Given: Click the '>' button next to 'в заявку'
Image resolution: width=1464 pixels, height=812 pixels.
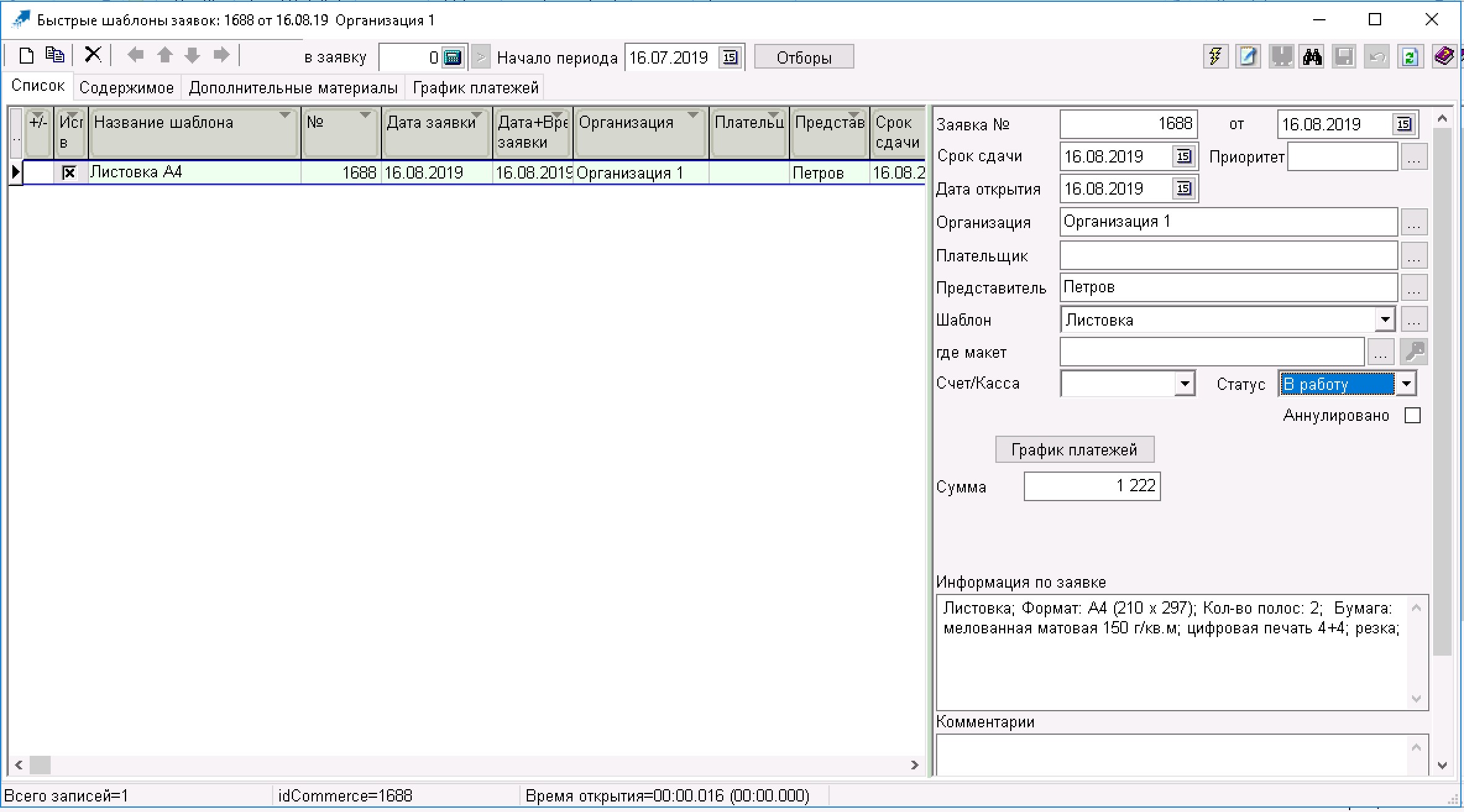Looking at the screenshot, I should (481, 57).
